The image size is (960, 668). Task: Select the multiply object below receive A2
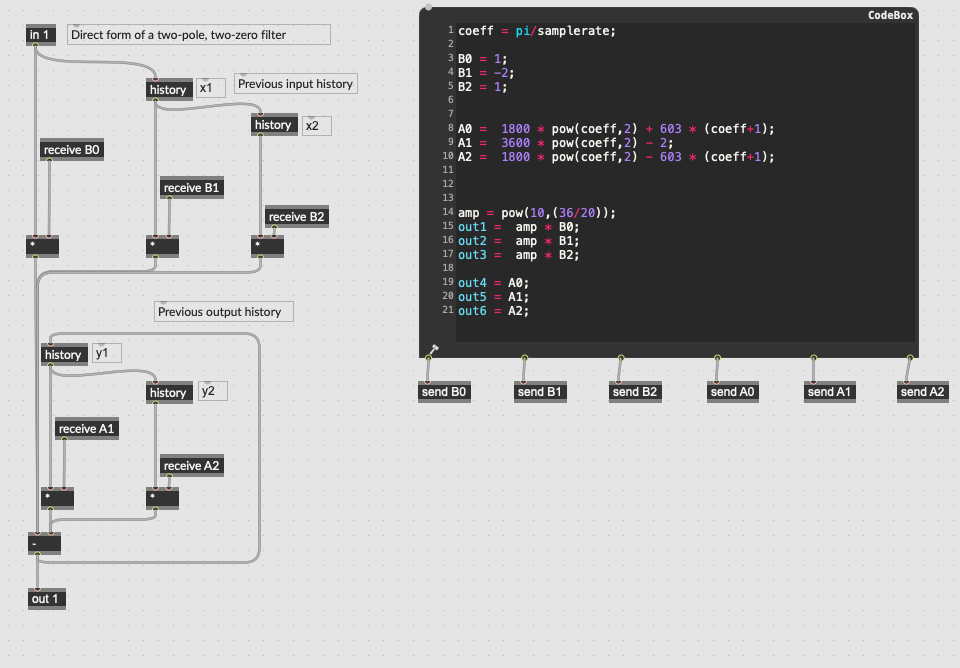coord(162,498)
